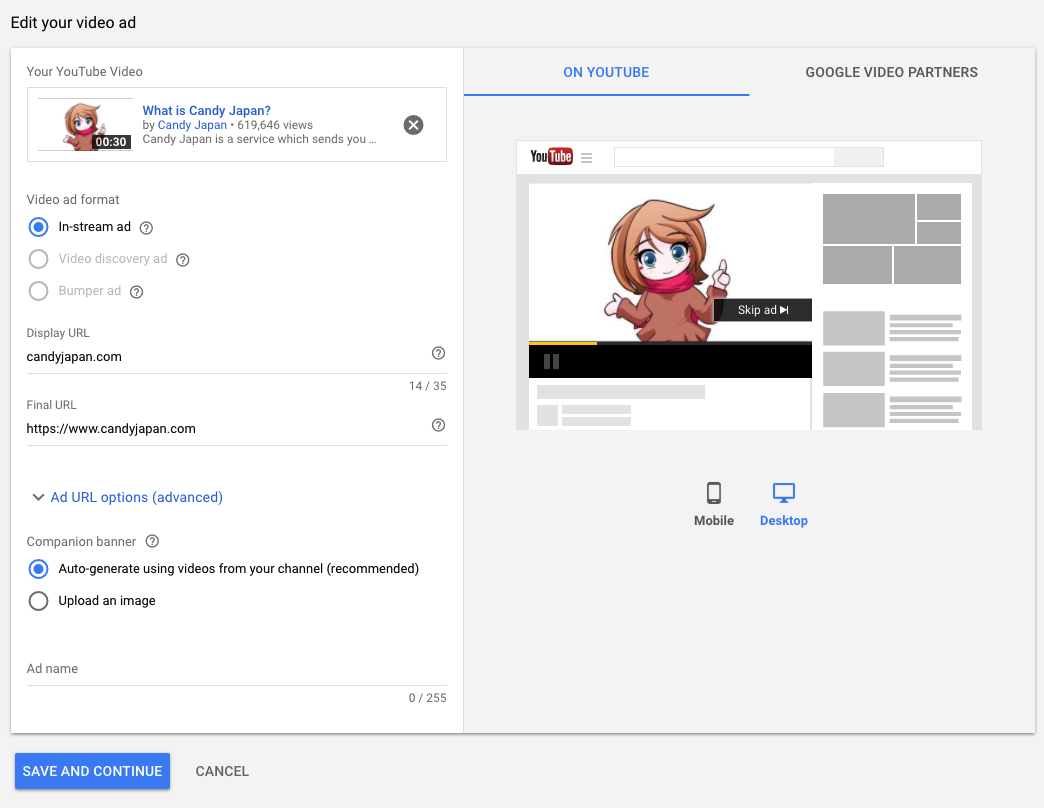
Task: Click the YouTube logo in preview
Action: pyautogui.click(x=551, y=156)
